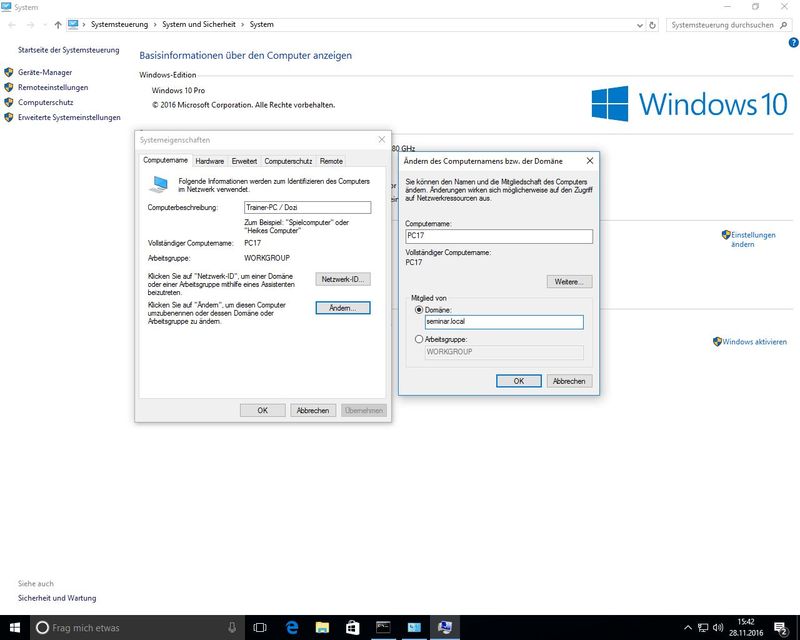Open File Explorer from the taskbar

click(x=322, y=627)
